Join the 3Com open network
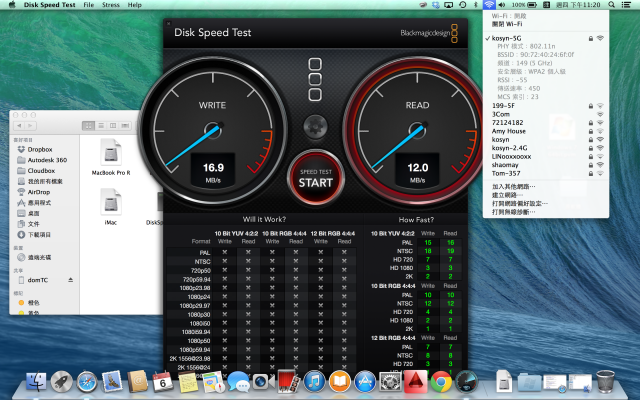Viewport: 640px width, 400px height. [x=546, y=114]
